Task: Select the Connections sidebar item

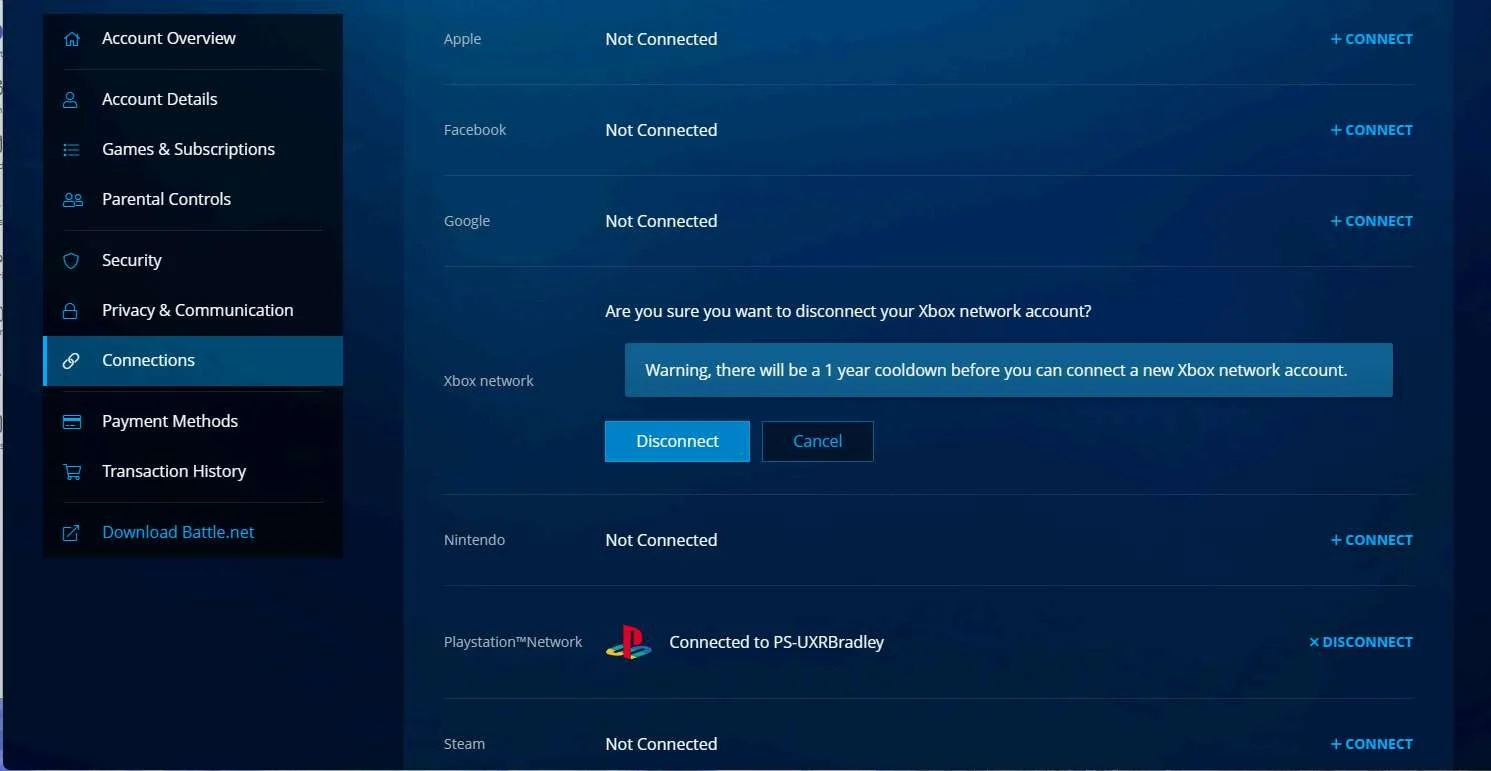Action: (x=193, y=360)
